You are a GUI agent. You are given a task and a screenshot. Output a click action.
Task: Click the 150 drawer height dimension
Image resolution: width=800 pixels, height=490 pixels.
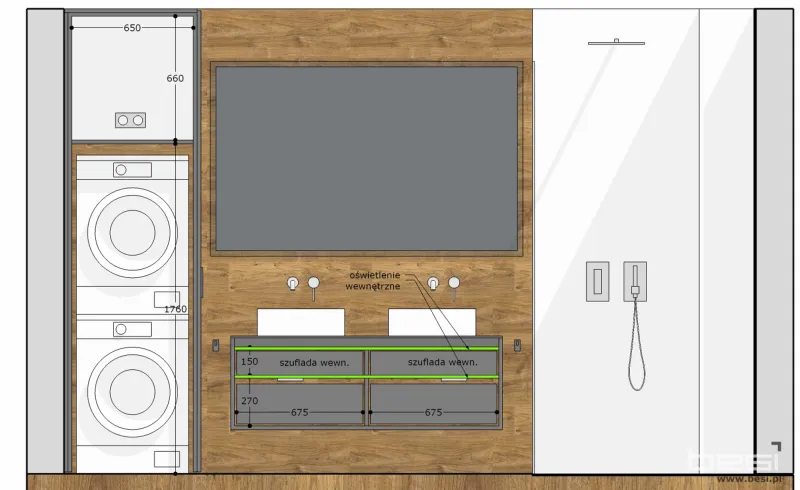click(x=249, y=361)
